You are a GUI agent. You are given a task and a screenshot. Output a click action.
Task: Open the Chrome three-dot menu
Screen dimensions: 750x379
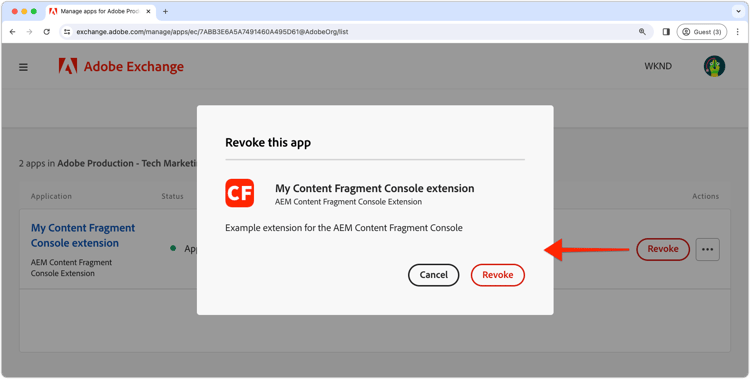point(738,32)
